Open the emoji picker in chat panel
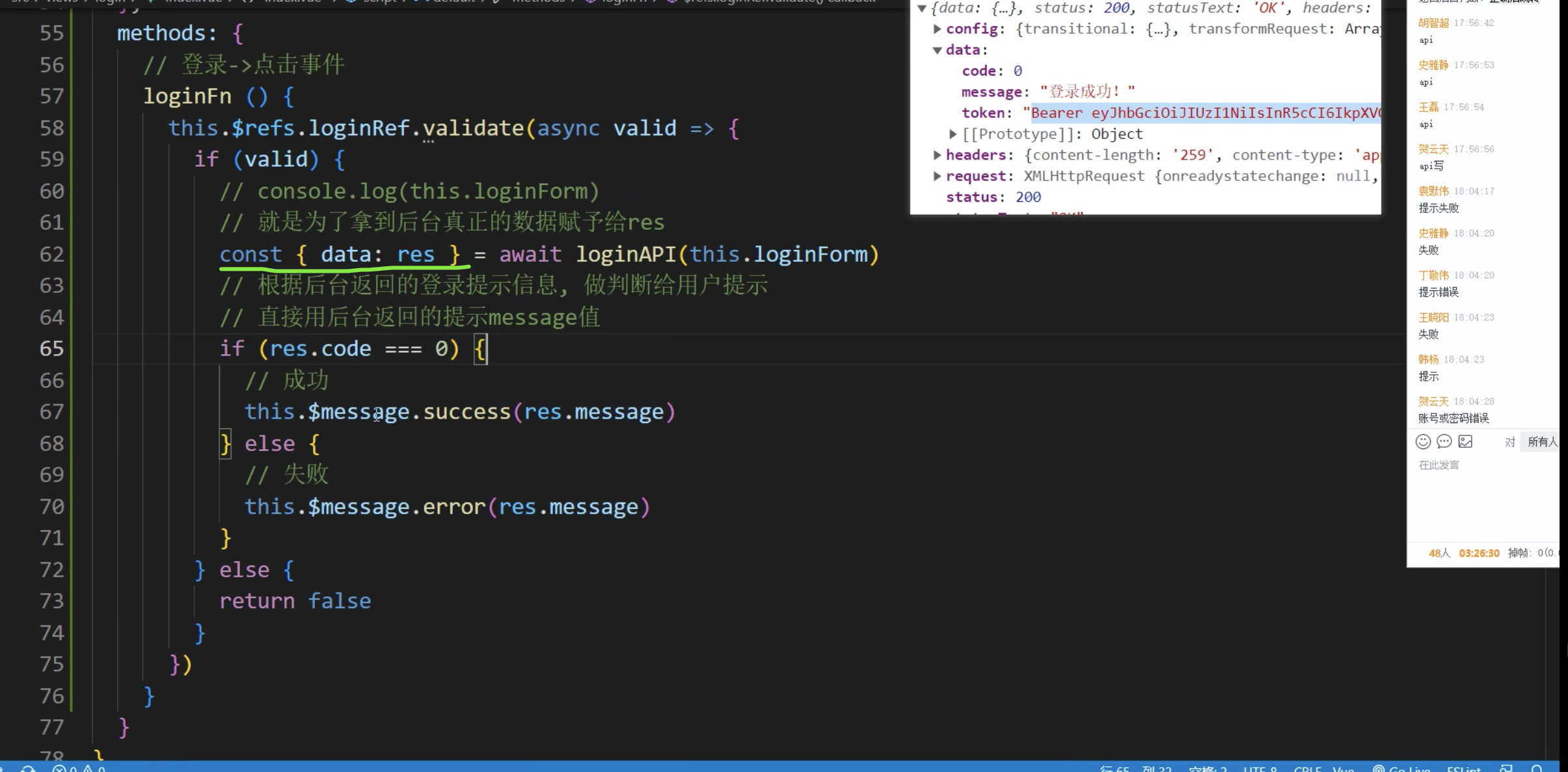Image resolution: width=1568 pixels, height=772 pixels. pos(1423,442)
